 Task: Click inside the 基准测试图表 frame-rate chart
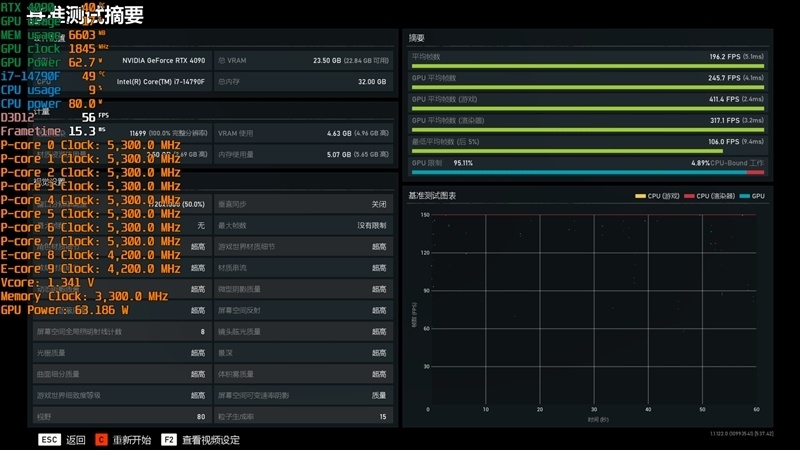[593, 310]
